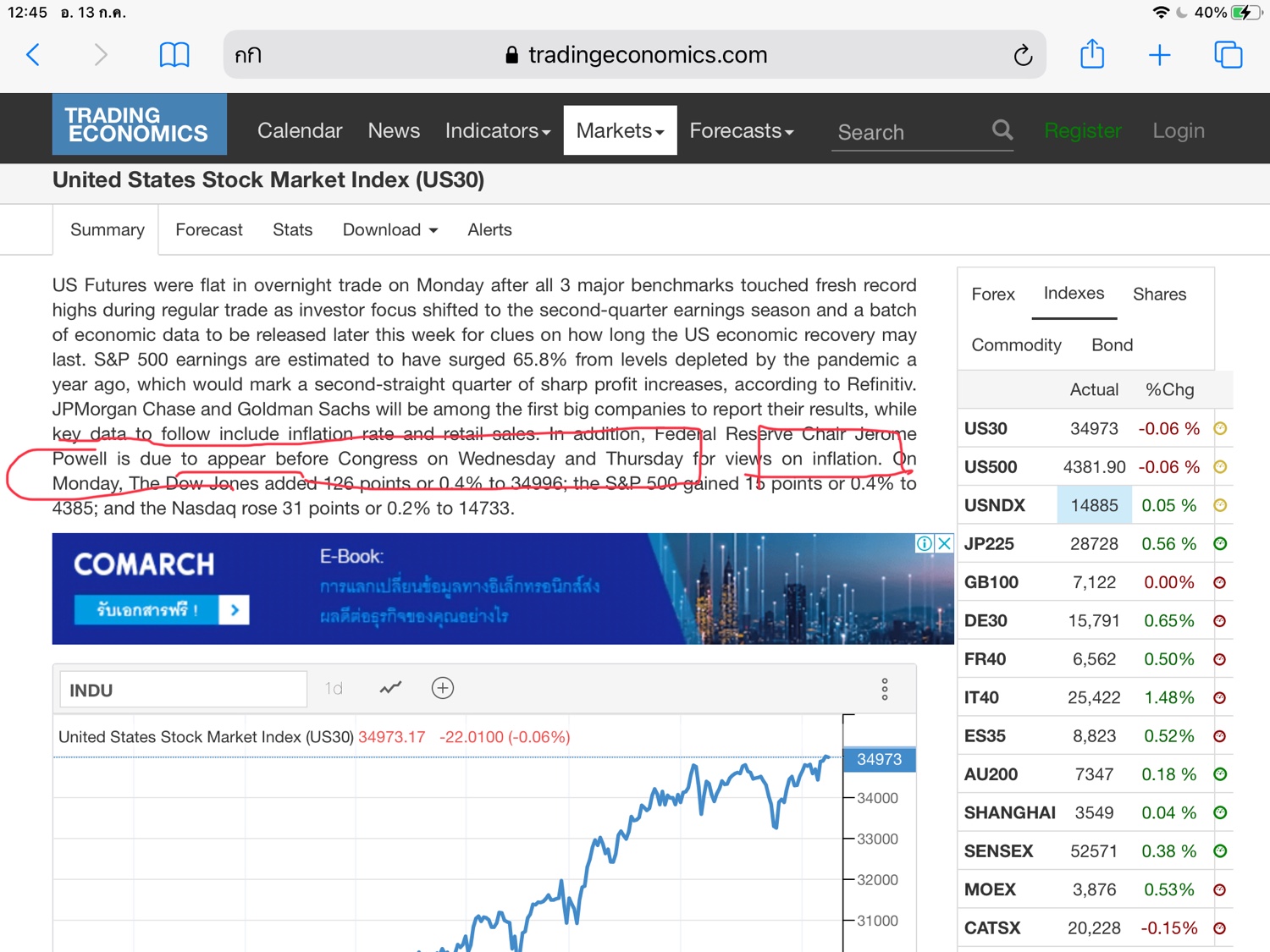Select the Indexes tab in sidebar
The image size is (1270, 952).
[x=1074, y=294]
